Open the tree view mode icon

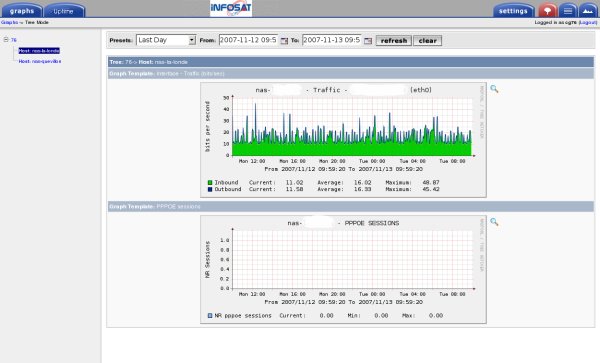click(x=547, y=10)
